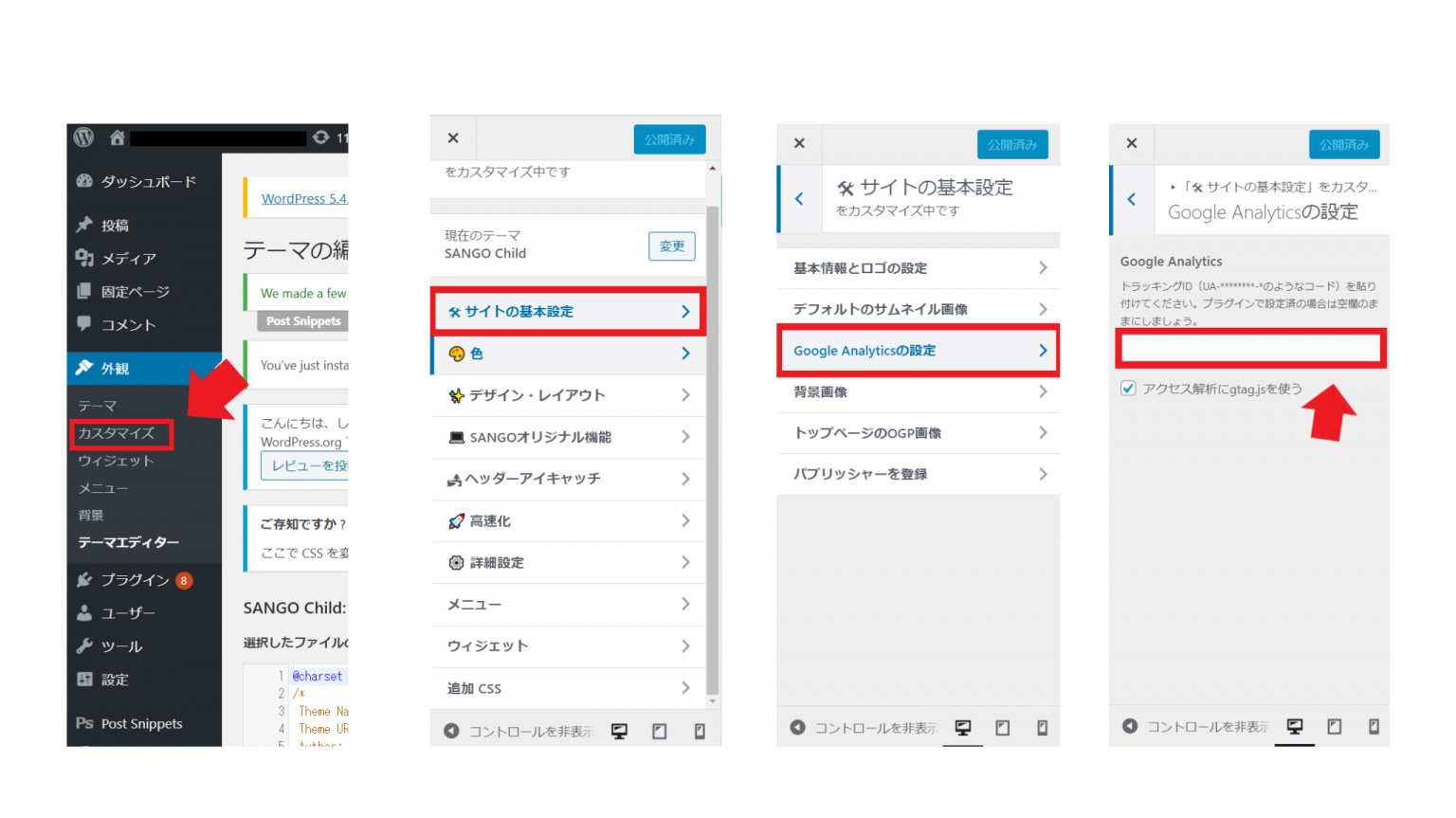Open Post Snippets menu in sidebar
The image size is (1456, 818).
pyautogui.click(x=144, y=723)
